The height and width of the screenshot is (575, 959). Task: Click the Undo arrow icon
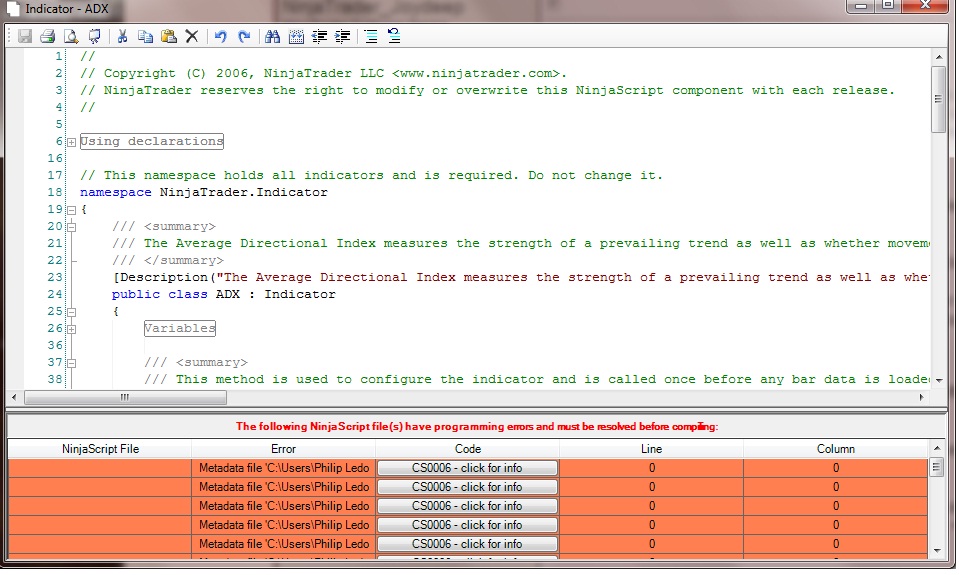click(x=221, y=37)
